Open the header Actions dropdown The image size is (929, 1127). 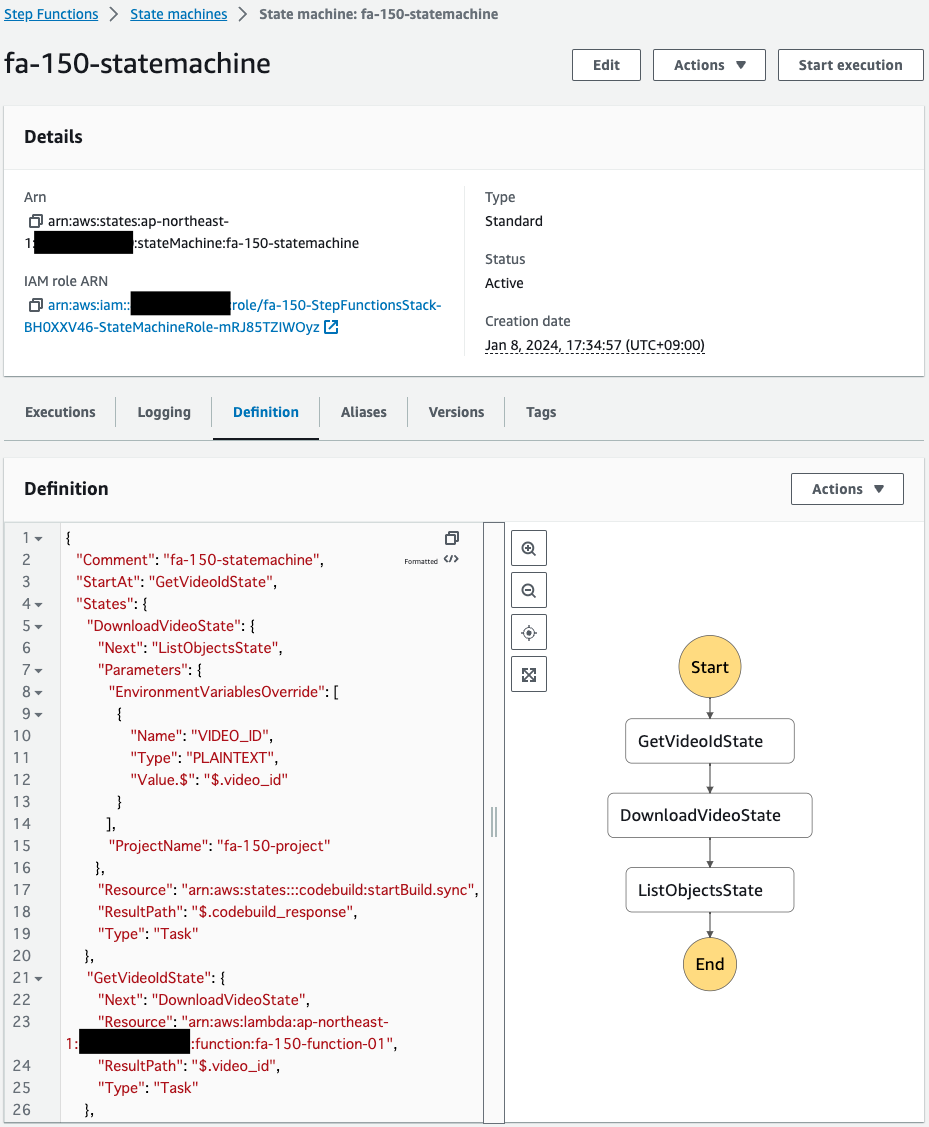click(709, 65)
